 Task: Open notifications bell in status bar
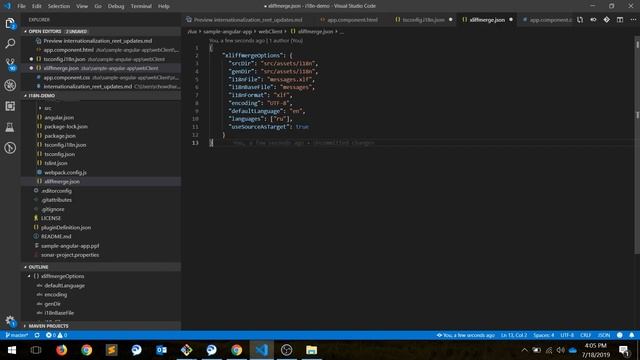point(632,335)
